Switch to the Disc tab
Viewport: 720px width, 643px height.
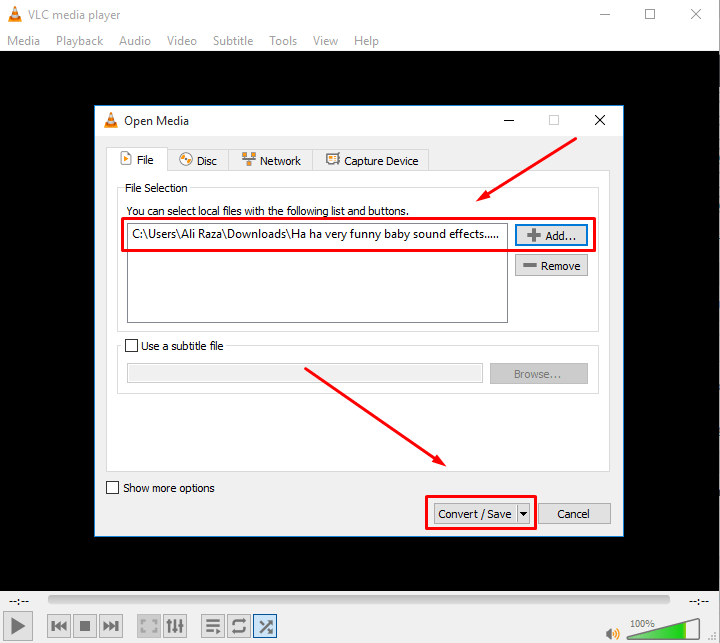(x=198, y=160)
